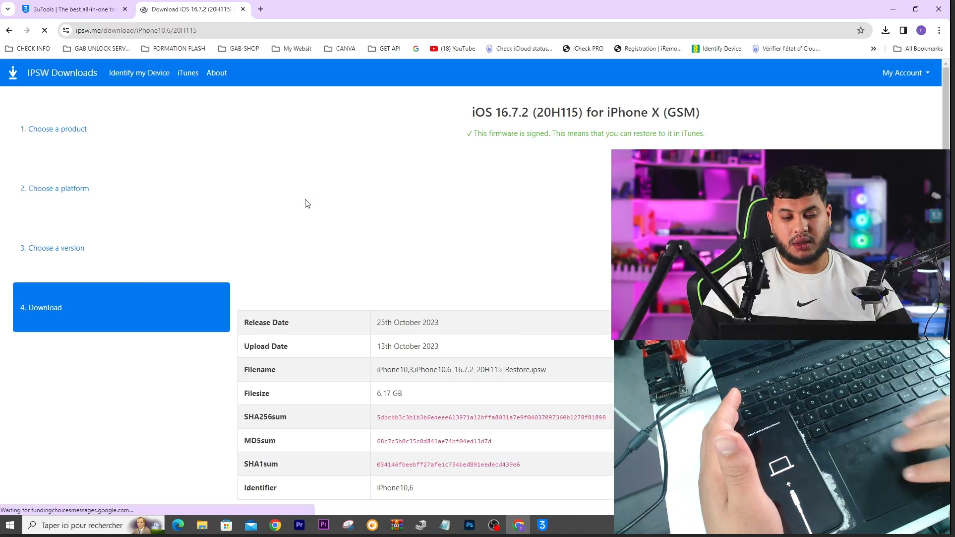Click the Windows Start button

pos(10,525)
